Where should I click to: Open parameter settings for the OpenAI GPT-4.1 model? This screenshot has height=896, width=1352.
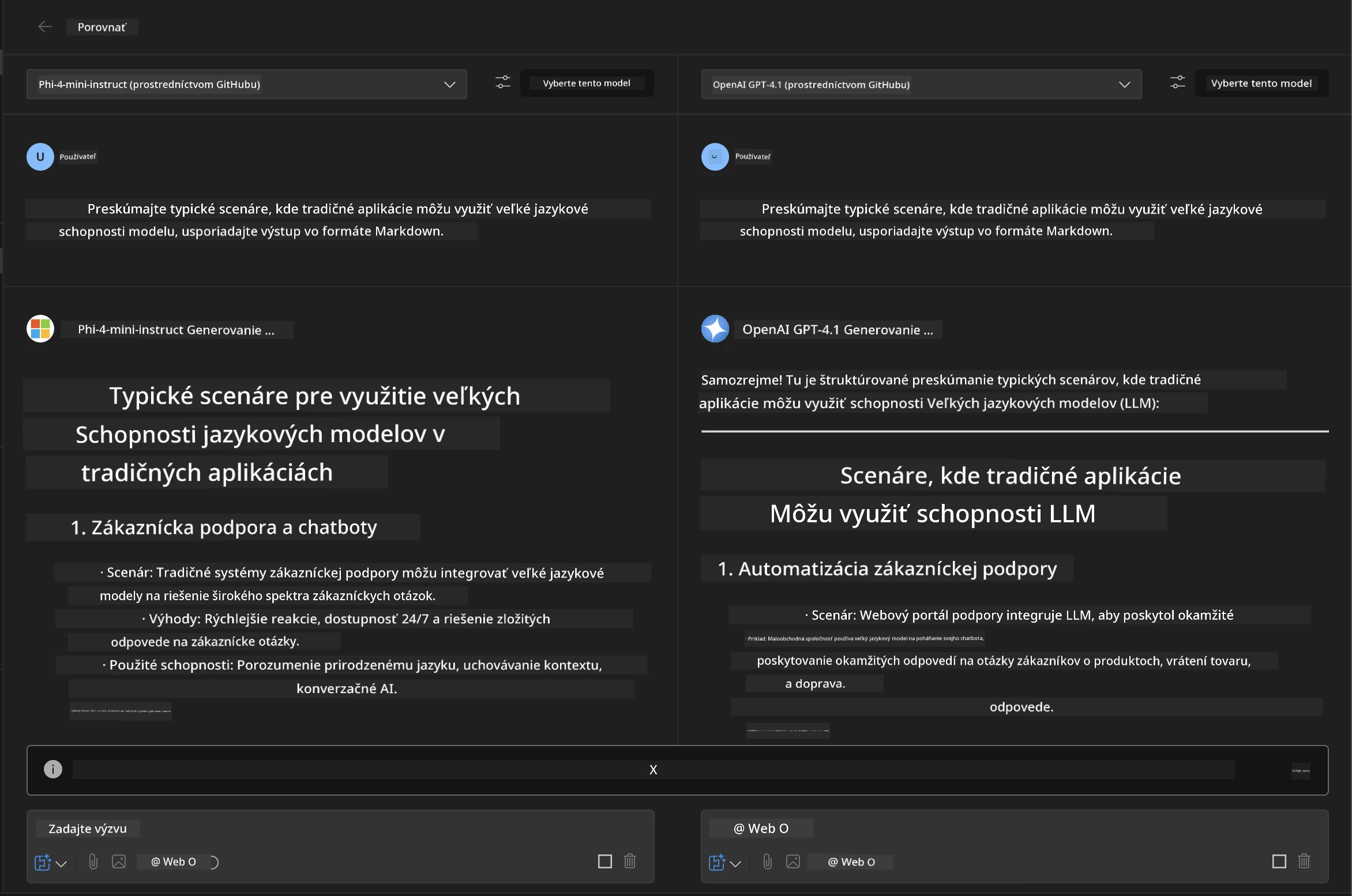(1178, 82)
